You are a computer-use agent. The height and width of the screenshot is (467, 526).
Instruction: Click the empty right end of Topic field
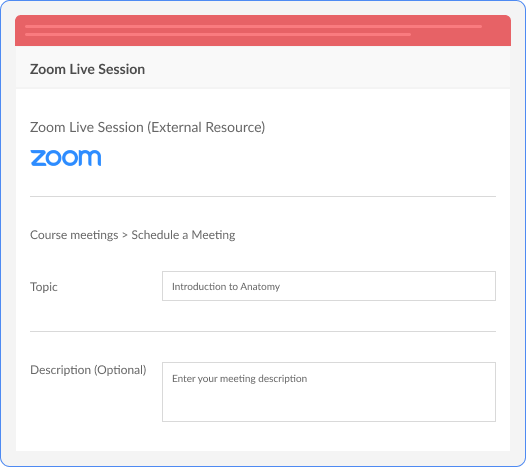tap(436, 286)
